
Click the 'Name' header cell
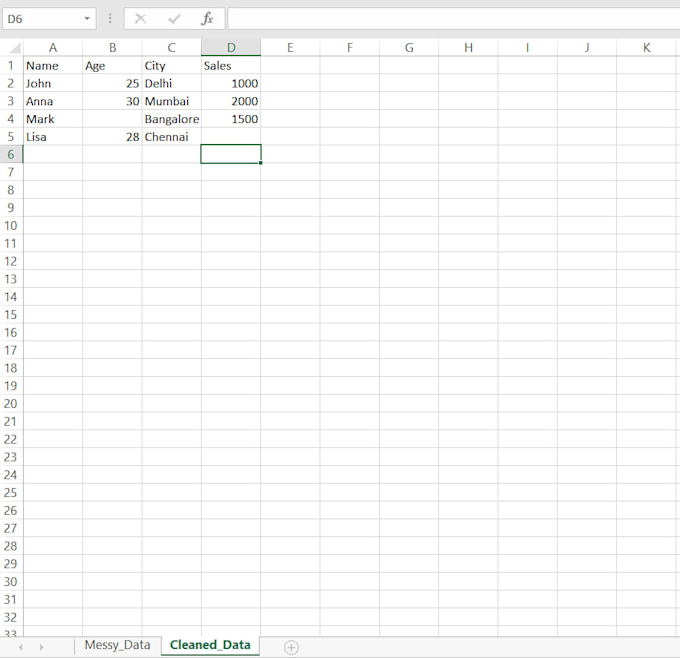(53, 65)
